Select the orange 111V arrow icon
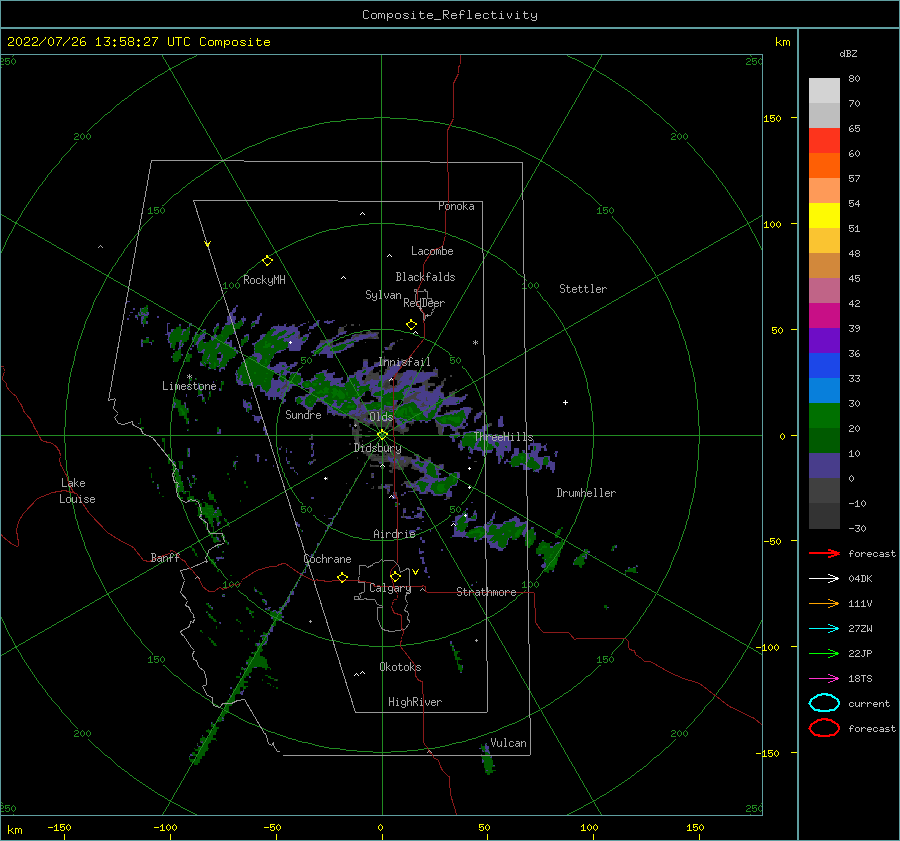 tap(824, 603)
